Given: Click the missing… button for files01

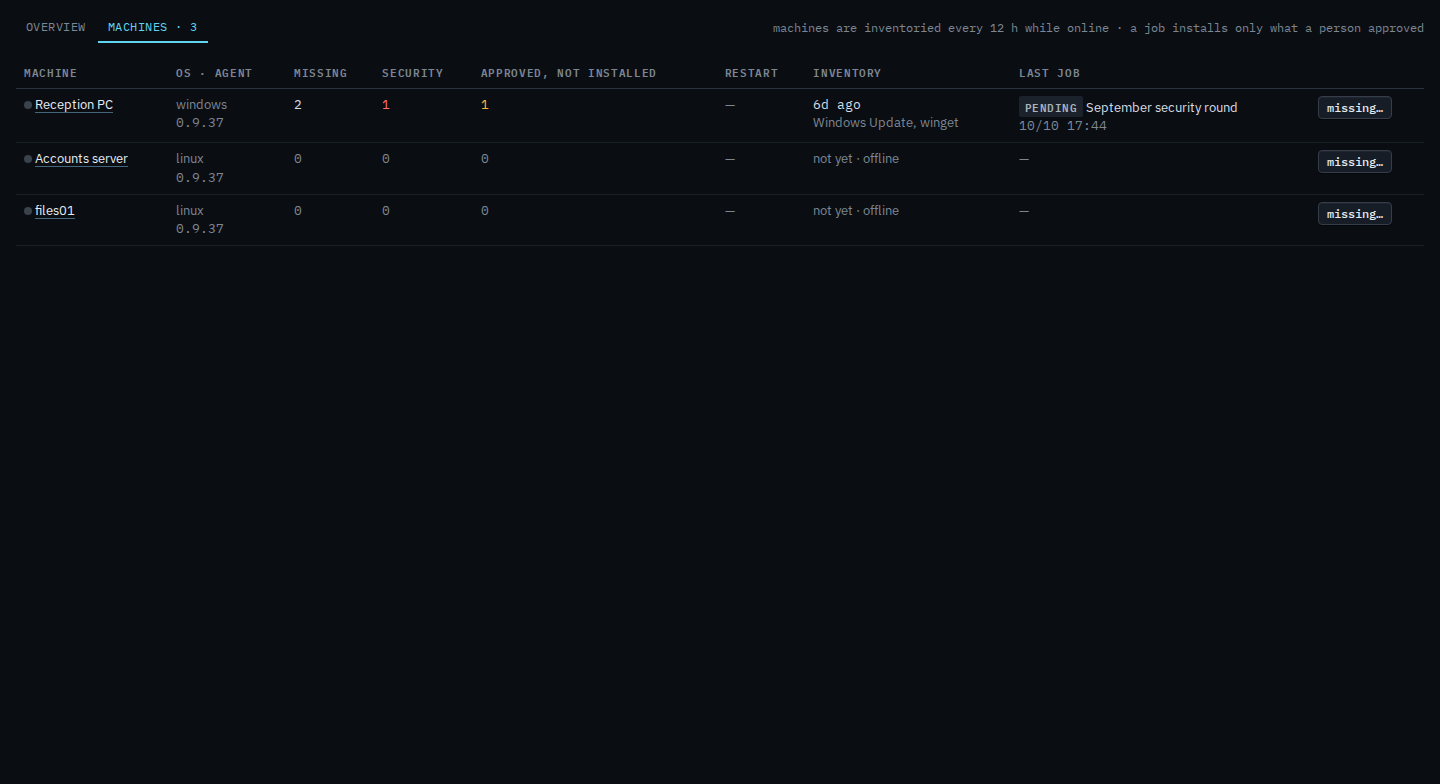Looking at the screenshot, I should pos(1354,214).
